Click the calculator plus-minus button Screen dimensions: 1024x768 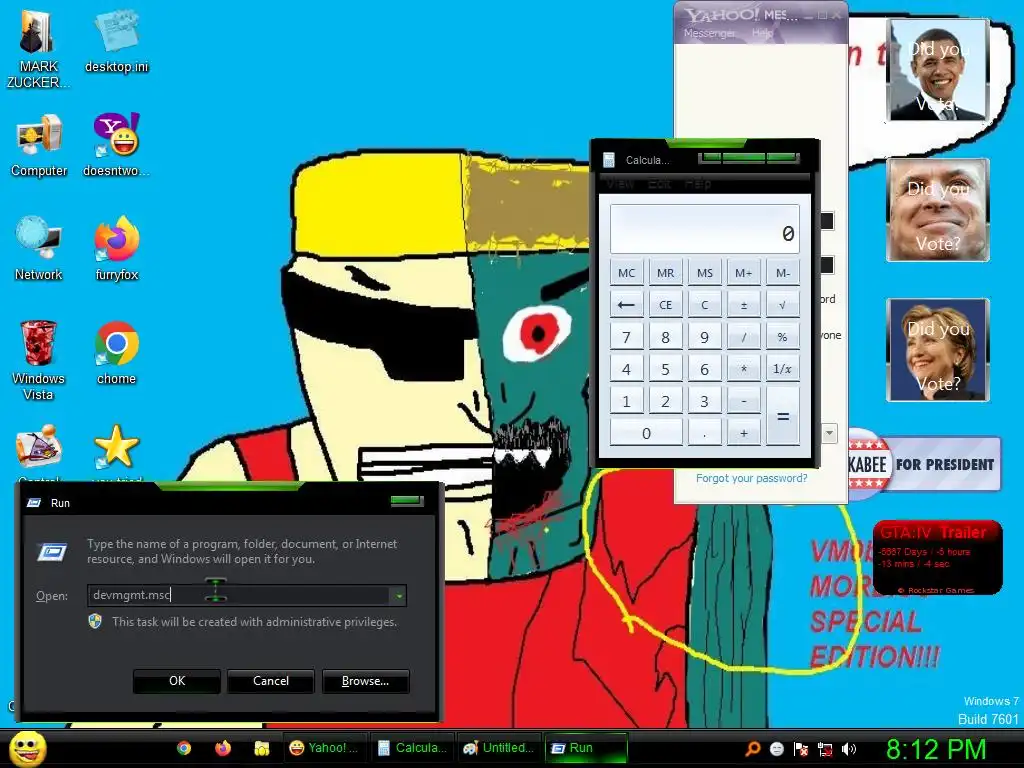tap(744, 305)
